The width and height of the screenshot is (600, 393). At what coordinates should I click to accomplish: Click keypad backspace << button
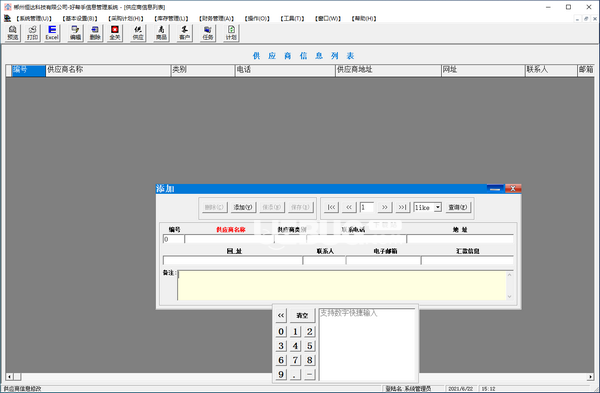[x=281, y=316]
